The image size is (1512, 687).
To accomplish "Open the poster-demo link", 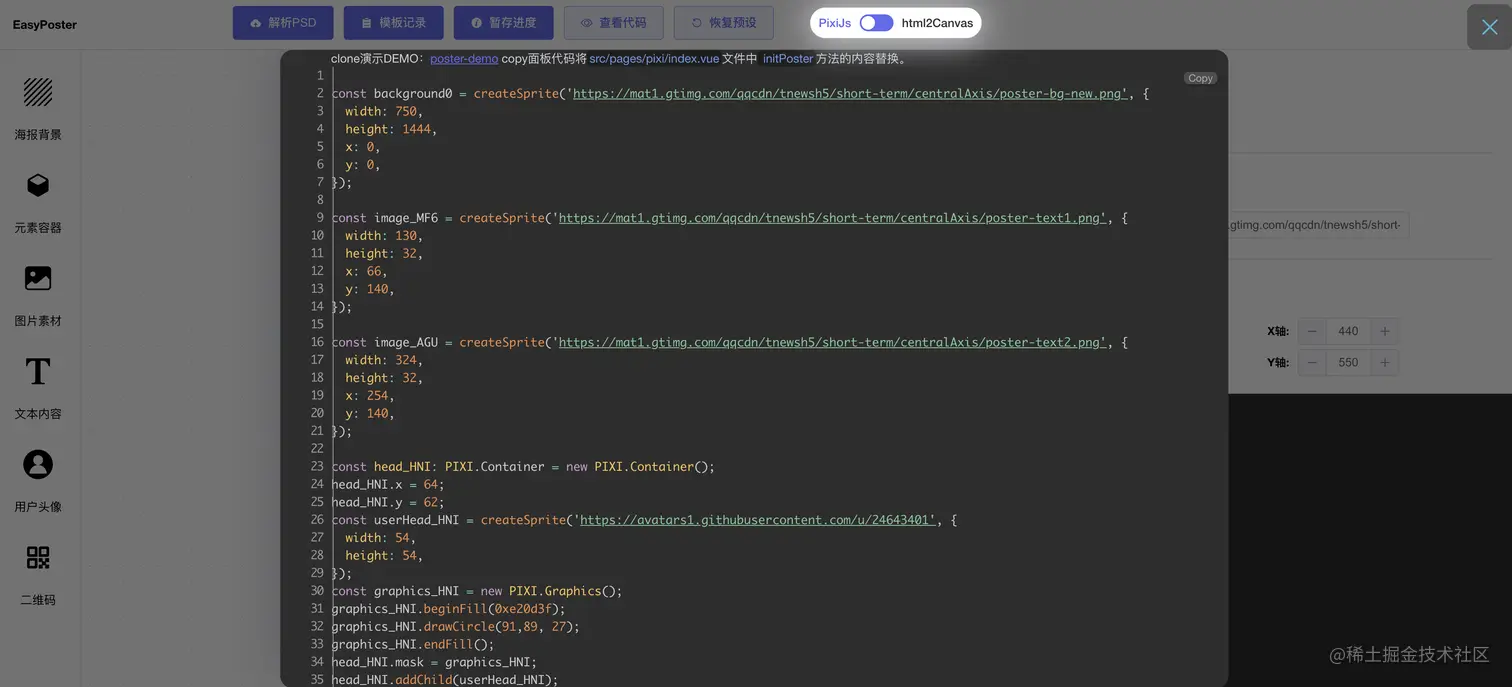I will point(464,59).
